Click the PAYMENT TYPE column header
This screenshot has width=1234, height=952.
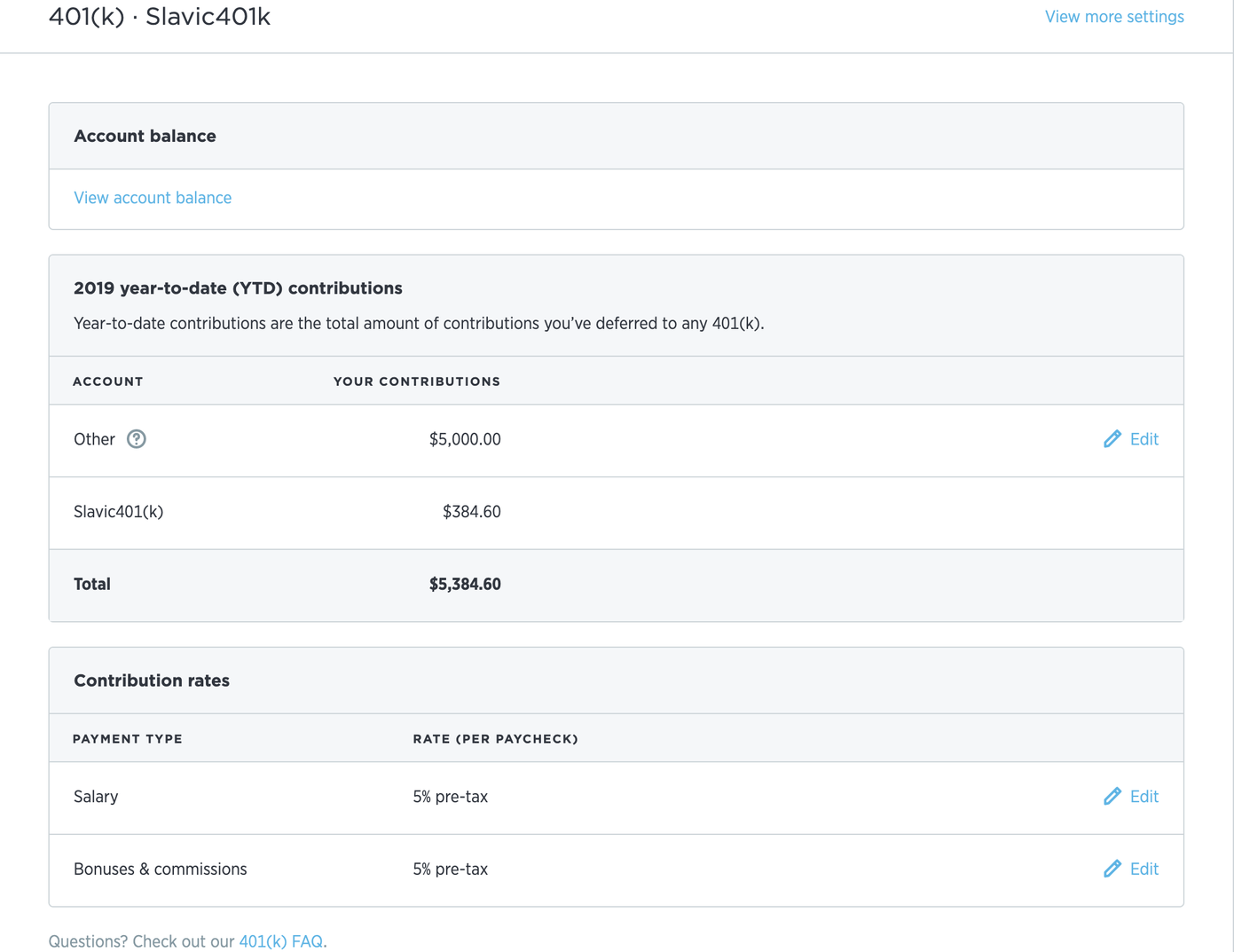click(x=128, y=739)
